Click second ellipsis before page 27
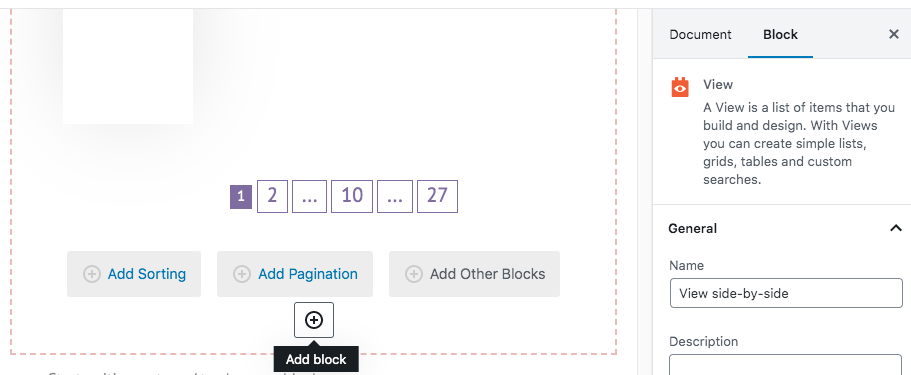 point(395,197)
